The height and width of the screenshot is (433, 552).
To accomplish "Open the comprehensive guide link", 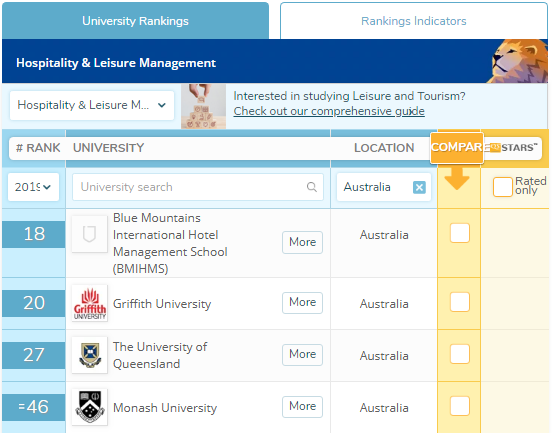I will (x=329, y=111).
